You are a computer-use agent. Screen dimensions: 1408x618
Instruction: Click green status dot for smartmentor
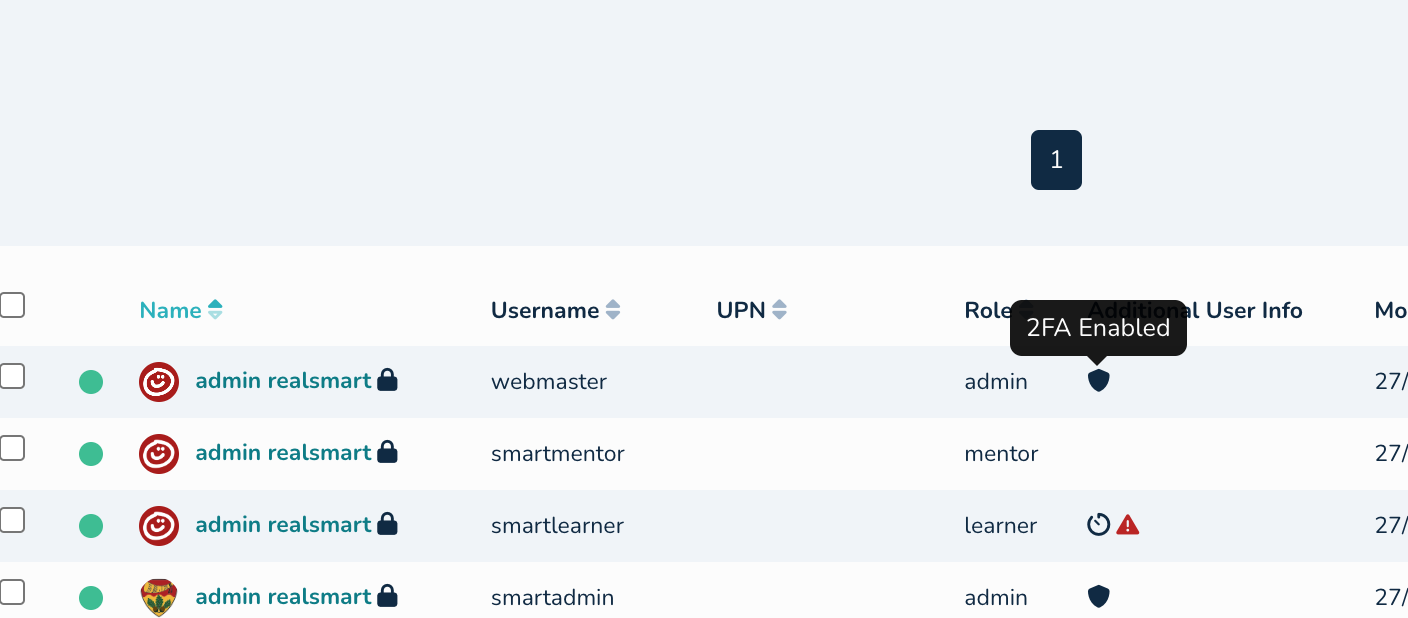coord(91,453)
